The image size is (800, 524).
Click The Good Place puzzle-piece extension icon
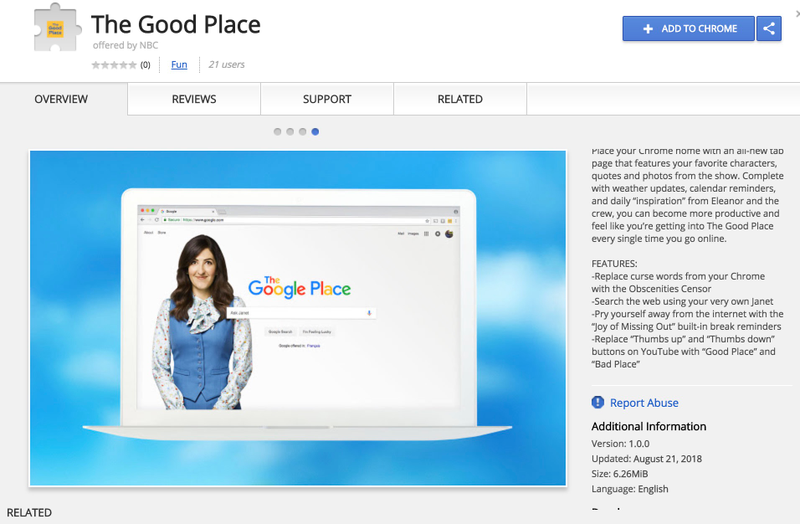point(57,28)
